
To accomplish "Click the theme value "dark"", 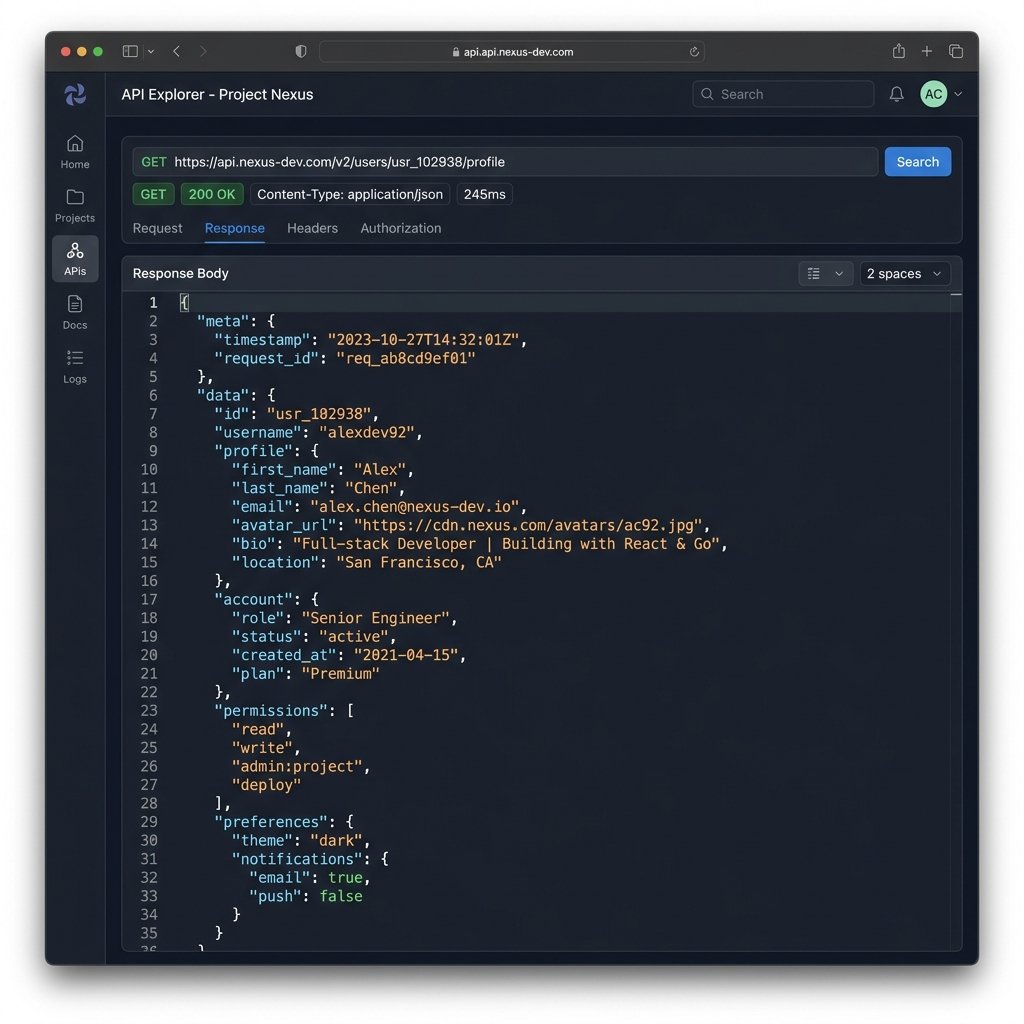I will click(x=336, y=840).
